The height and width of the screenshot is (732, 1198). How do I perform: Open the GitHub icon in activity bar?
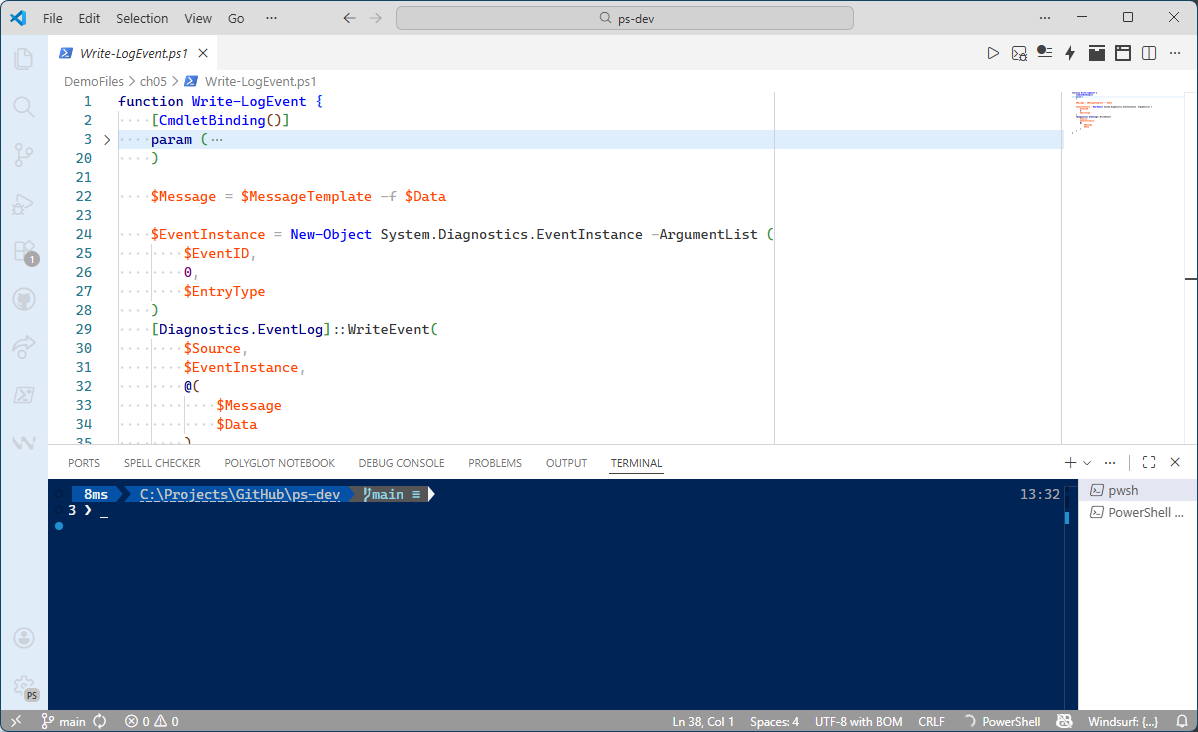pos(23,299)
